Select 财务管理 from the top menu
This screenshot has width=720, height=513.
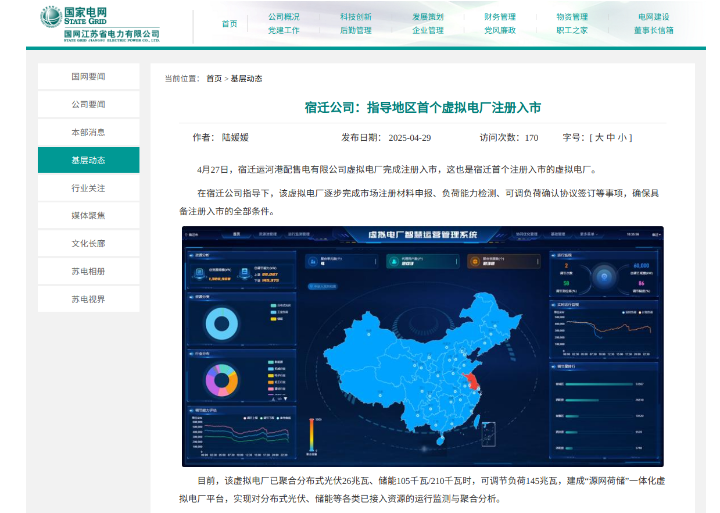tap(500, 17)
